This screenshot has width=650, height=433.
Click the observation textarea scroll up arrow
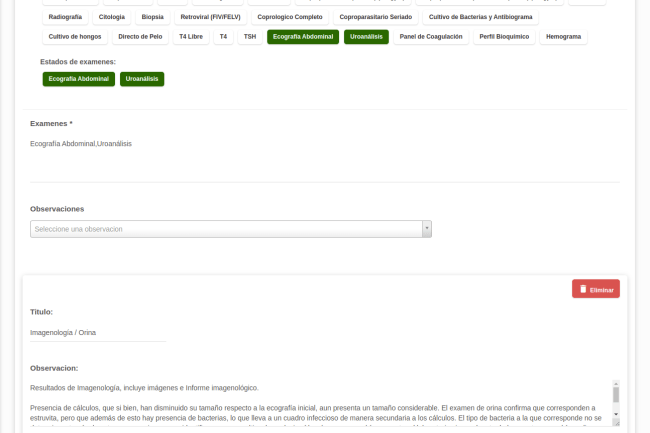coord(616,384)
